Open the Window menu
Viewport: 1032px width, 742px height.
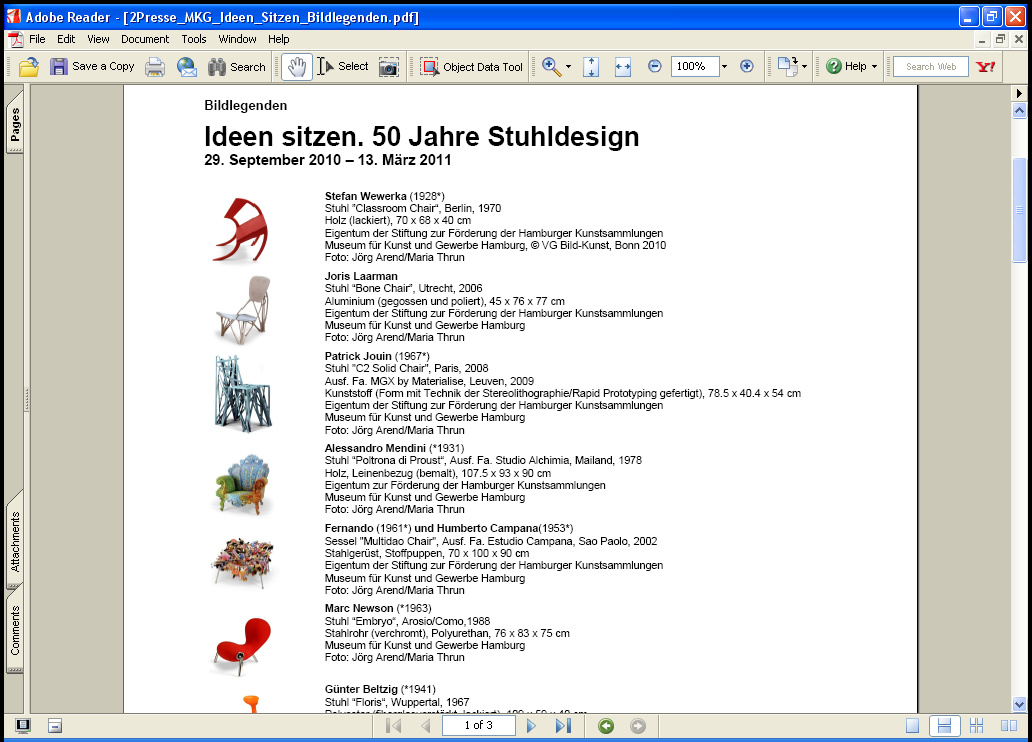(238, 39)
